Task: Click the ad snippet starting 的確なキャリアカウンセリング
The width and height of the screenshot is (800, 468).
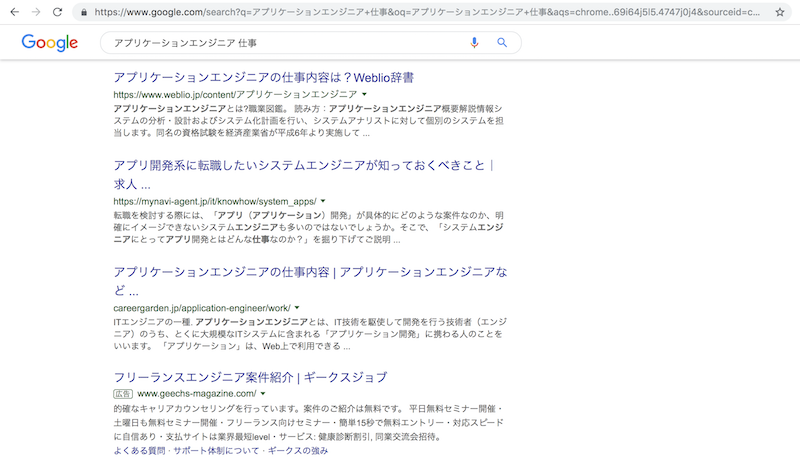Action: (x=309, y=423)
